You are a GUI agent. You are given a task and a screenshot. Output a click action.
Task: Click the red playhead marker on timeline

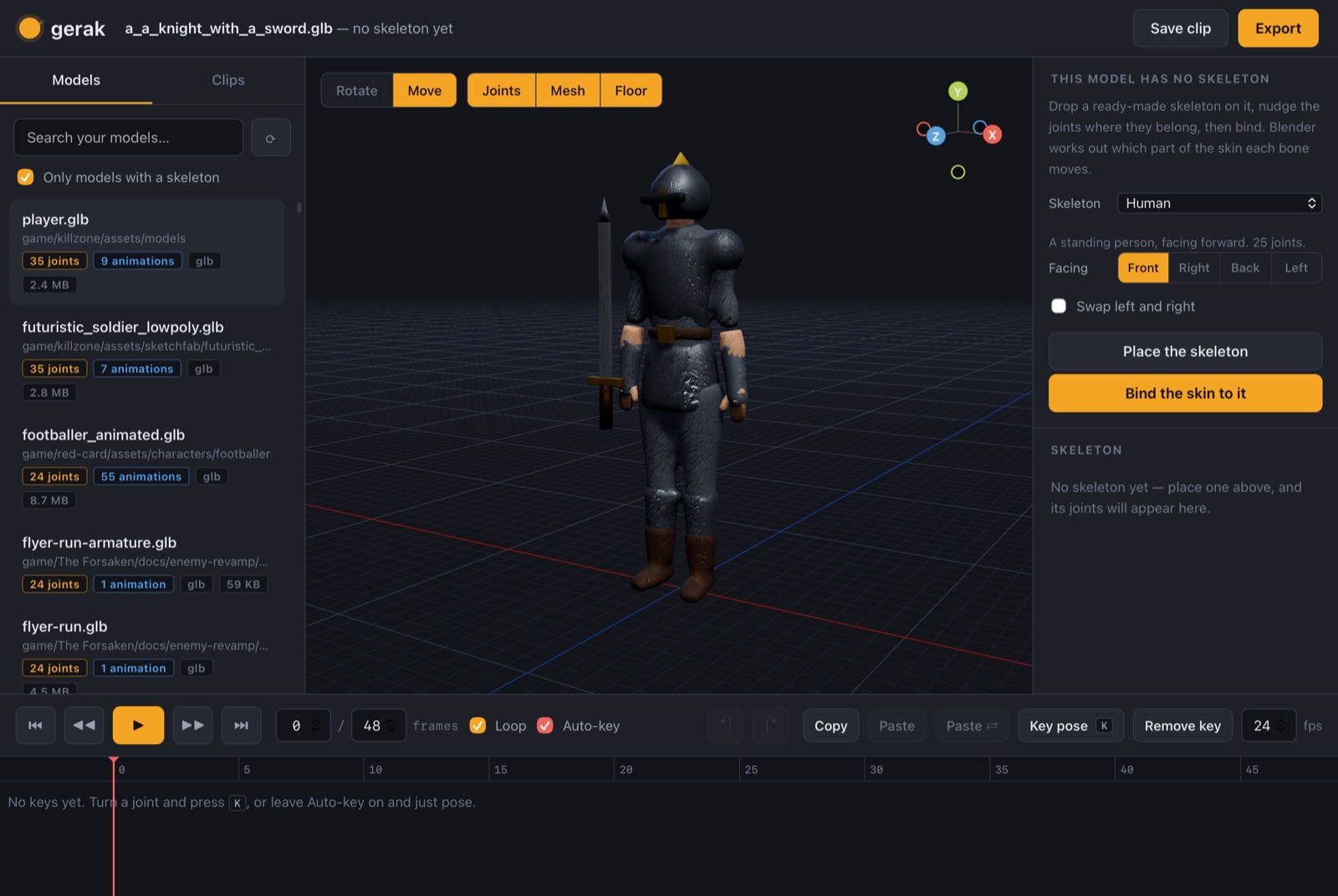coord(114,761)
